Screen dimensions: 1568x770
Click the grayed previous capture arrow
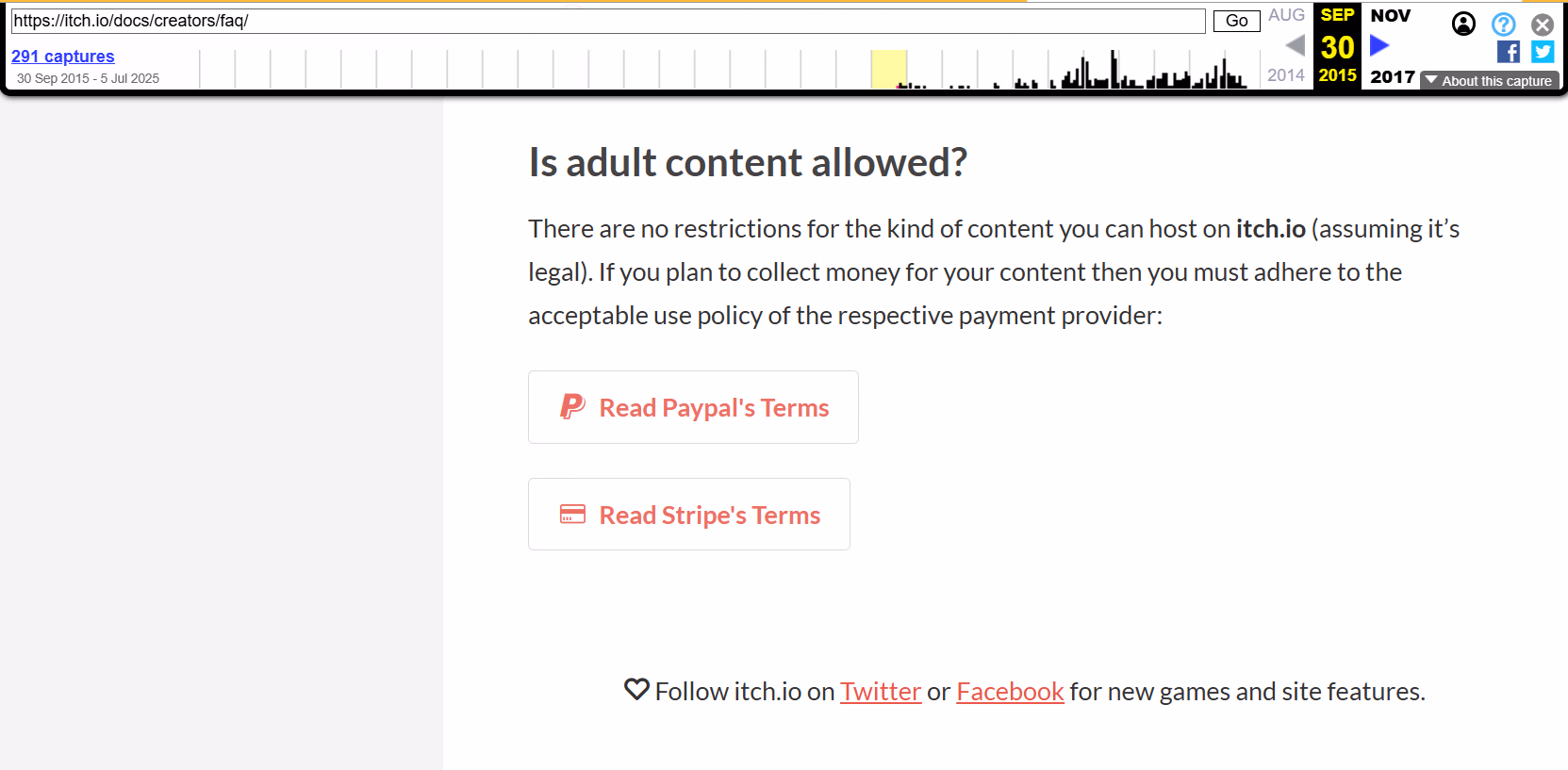coord(1296,45)
